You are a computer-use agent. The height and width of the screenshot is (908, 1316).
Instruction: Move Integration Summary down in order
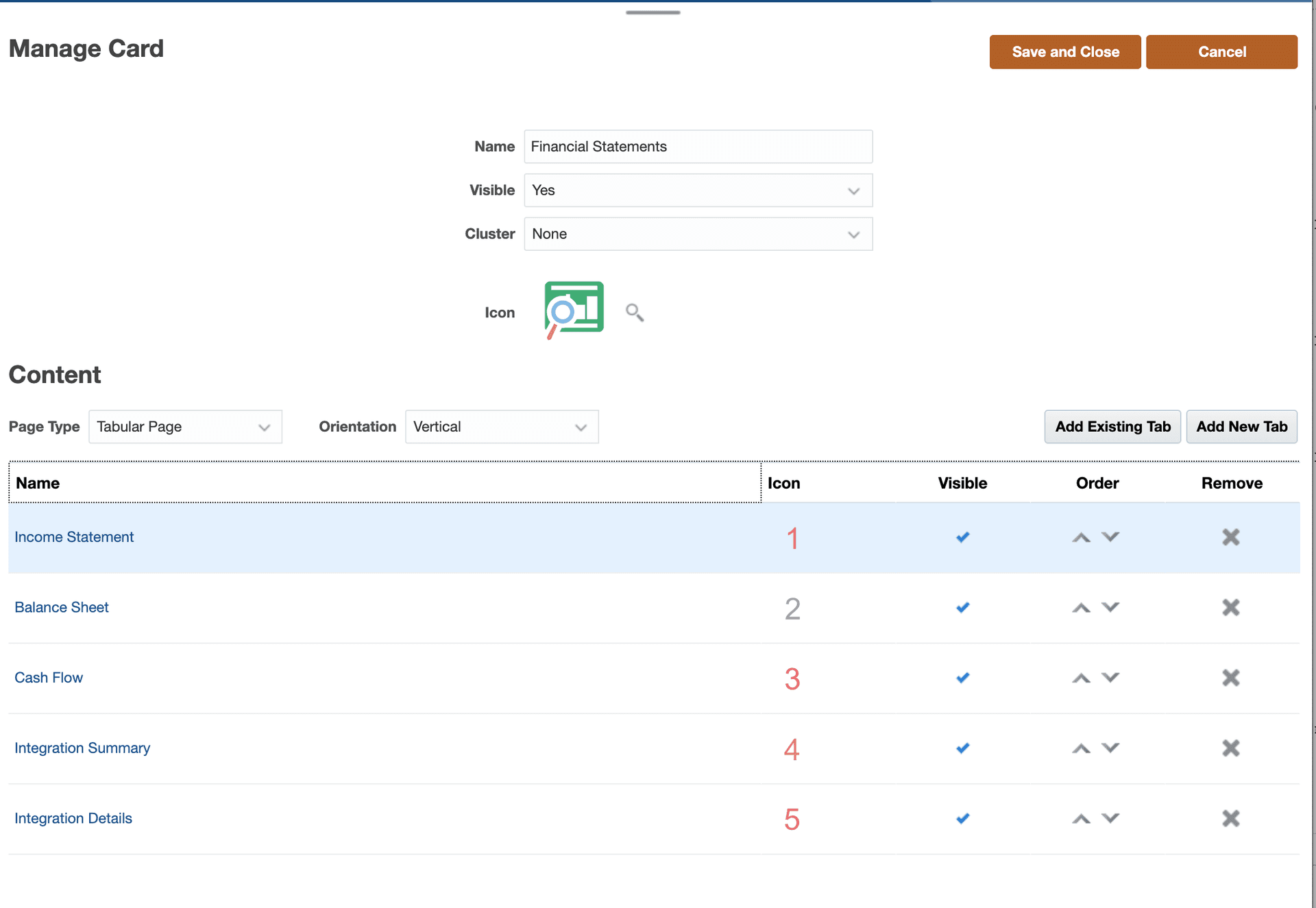click(1110, 748)
